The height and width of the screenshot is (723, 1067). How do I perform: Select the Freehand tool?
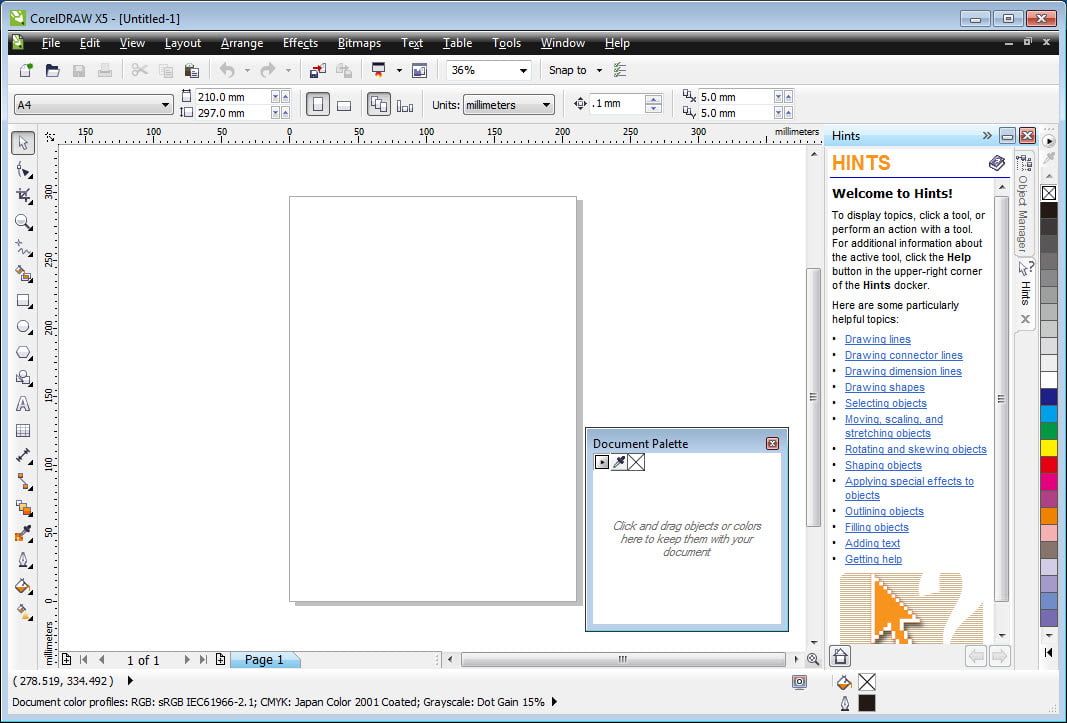pyautogui.click(x=23, y=248)
